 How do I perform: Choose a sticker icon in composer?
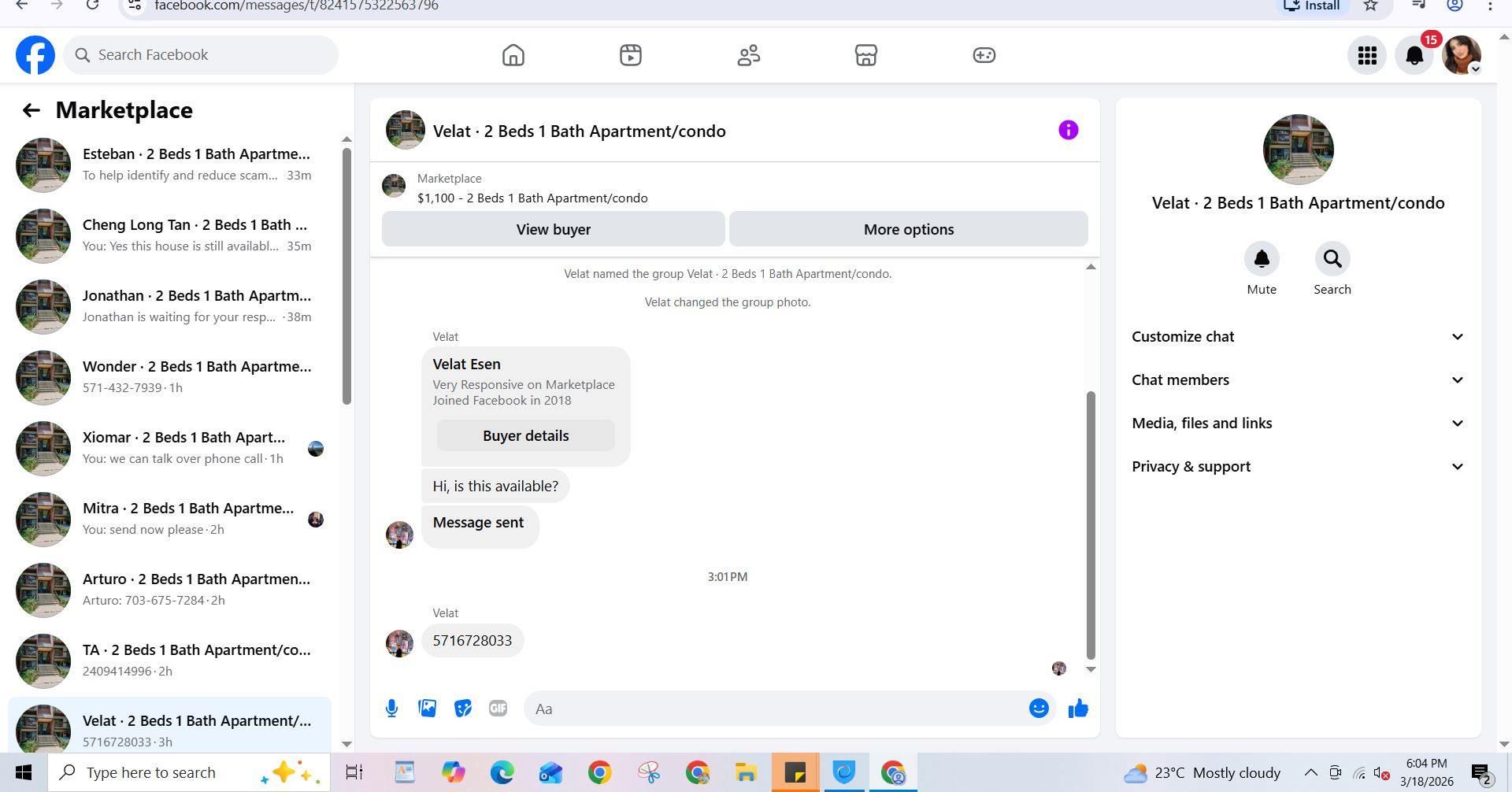click(x=463, y=709)
